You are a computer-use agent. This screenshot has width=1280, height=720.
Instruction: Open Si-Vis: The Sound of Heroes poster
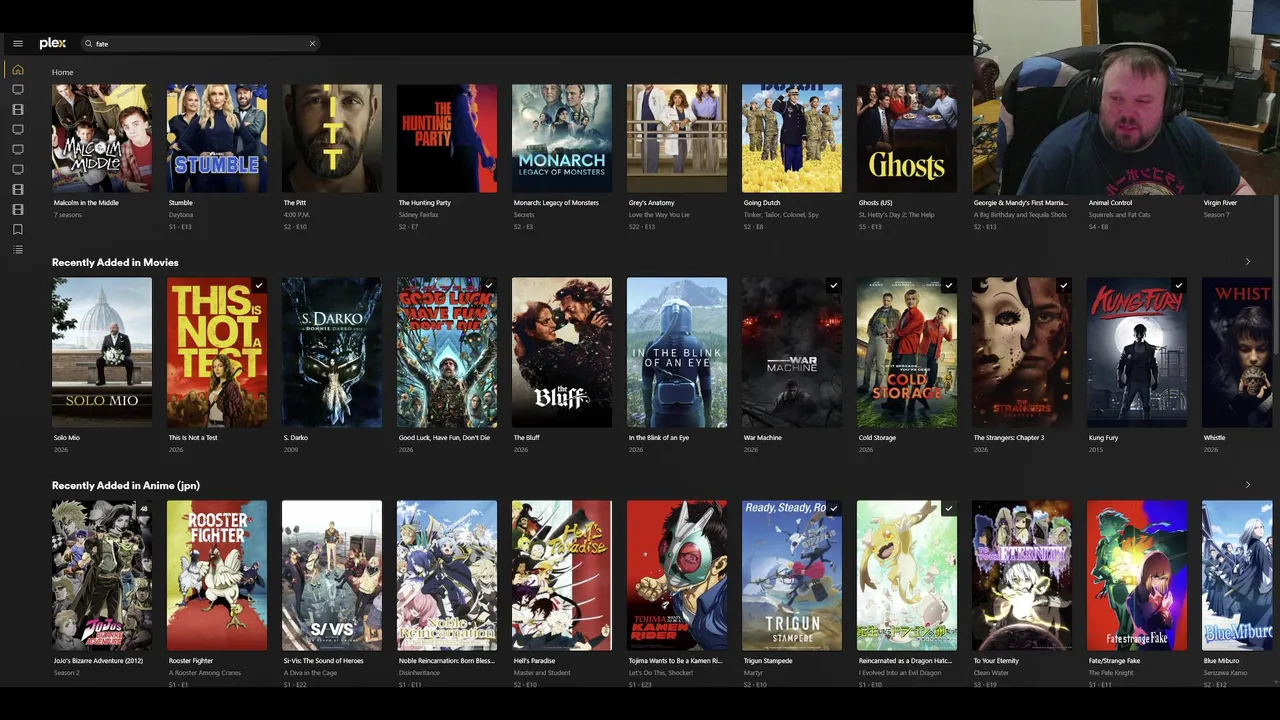click(x=332, y=575)
